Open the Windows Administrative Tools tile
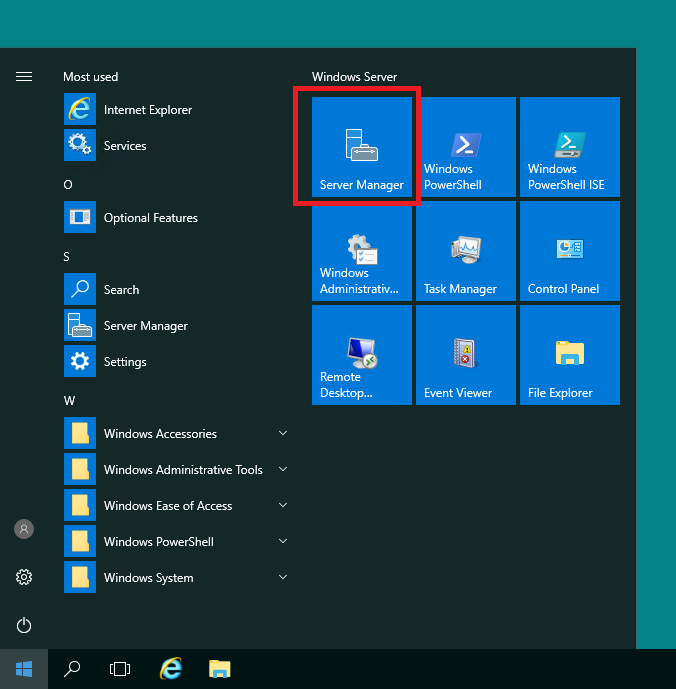Viewport: 676px width, 689px height. (362, 251)
